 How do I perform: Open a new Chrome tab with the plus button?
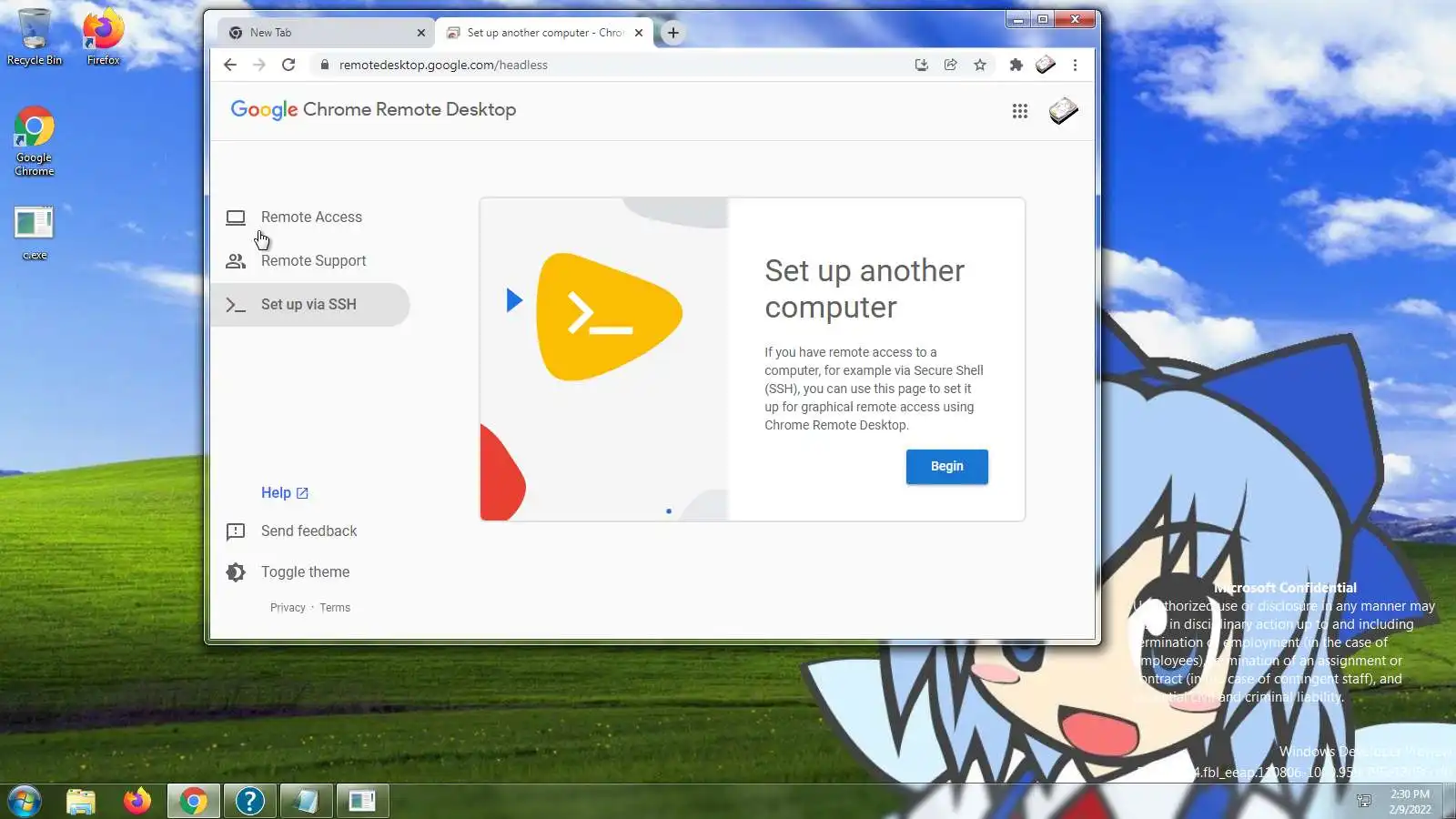(x=673, y=33)
